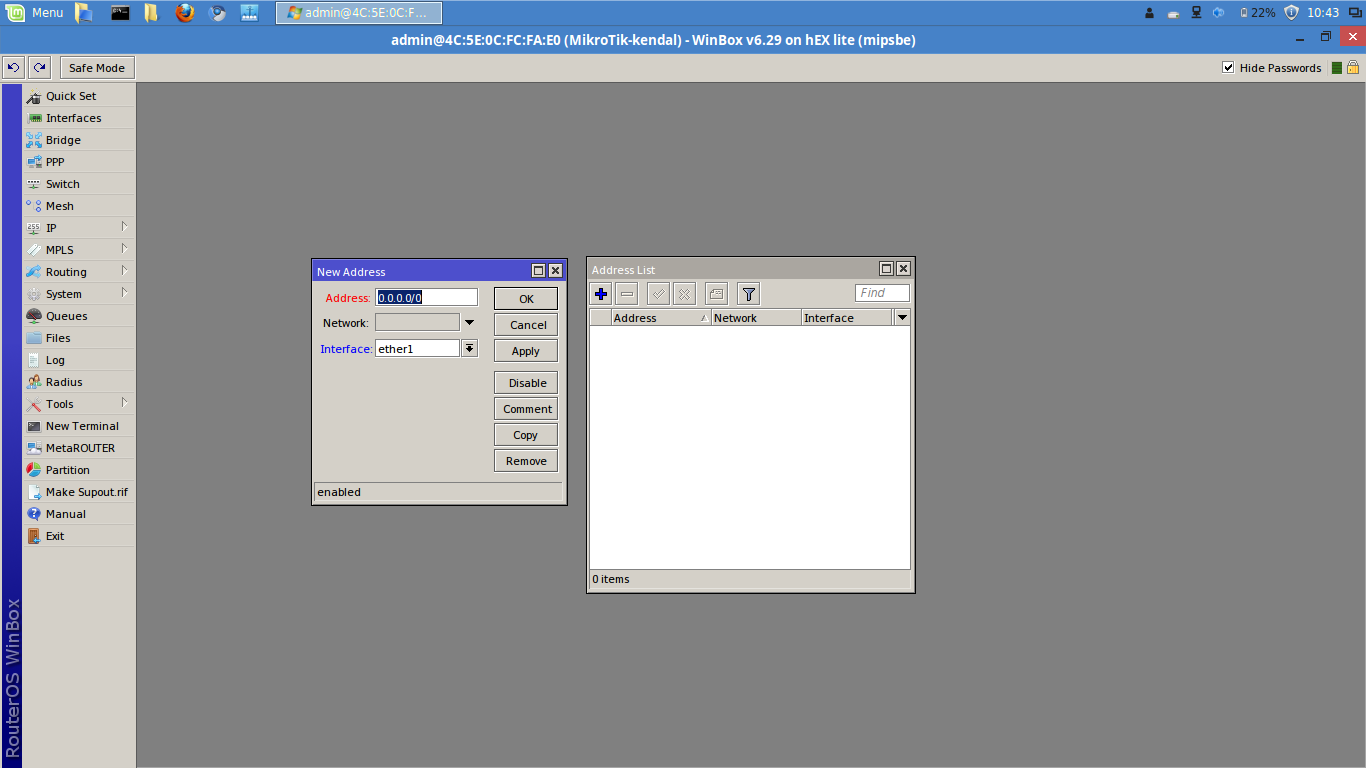The image size is (1366, 768).
Task: Click the show desktop panel icon
Action: pos(85,13)
